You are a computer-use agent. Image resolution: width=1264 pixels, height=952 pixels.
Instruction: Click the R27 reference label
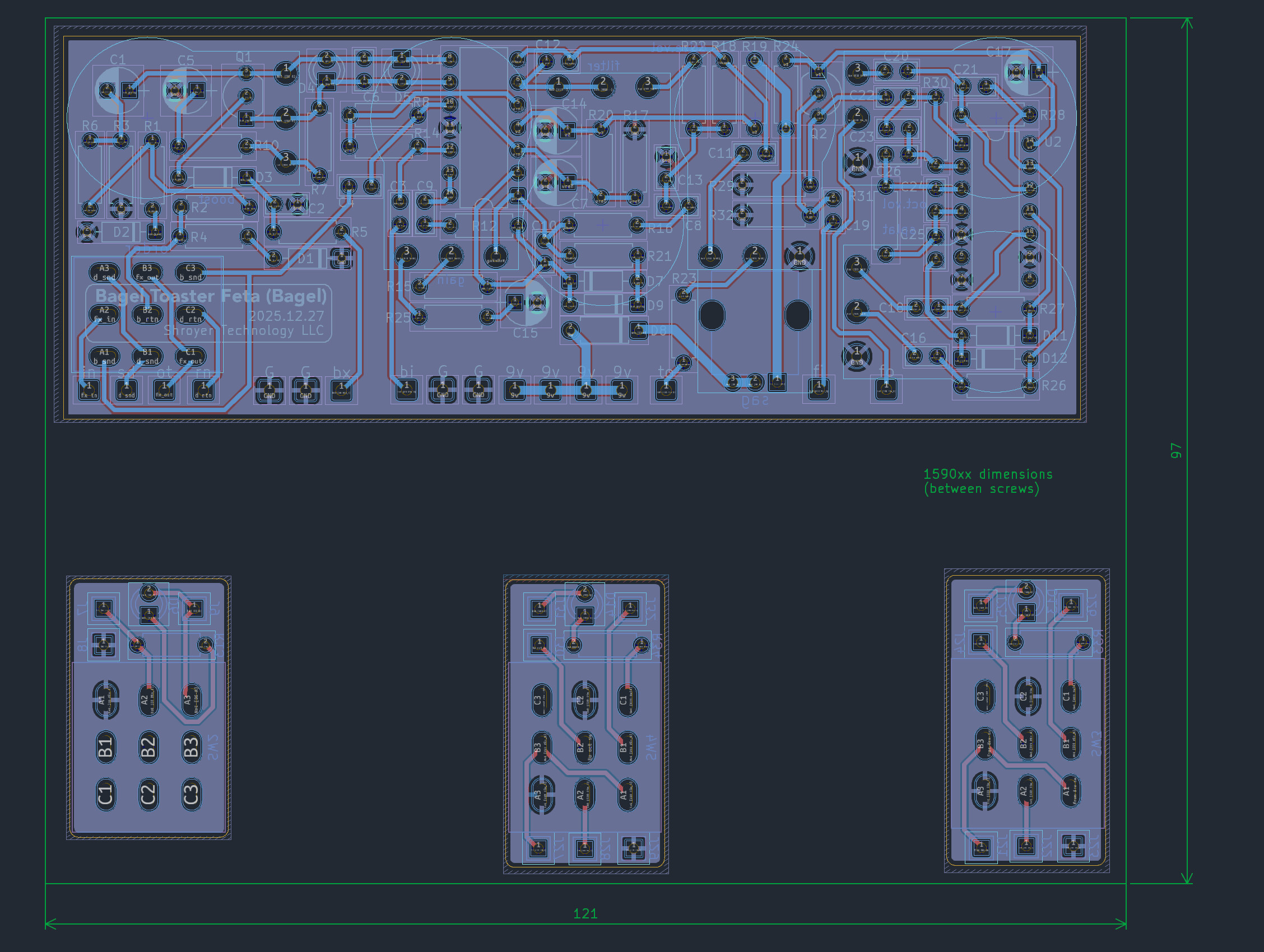[1053, 309]
